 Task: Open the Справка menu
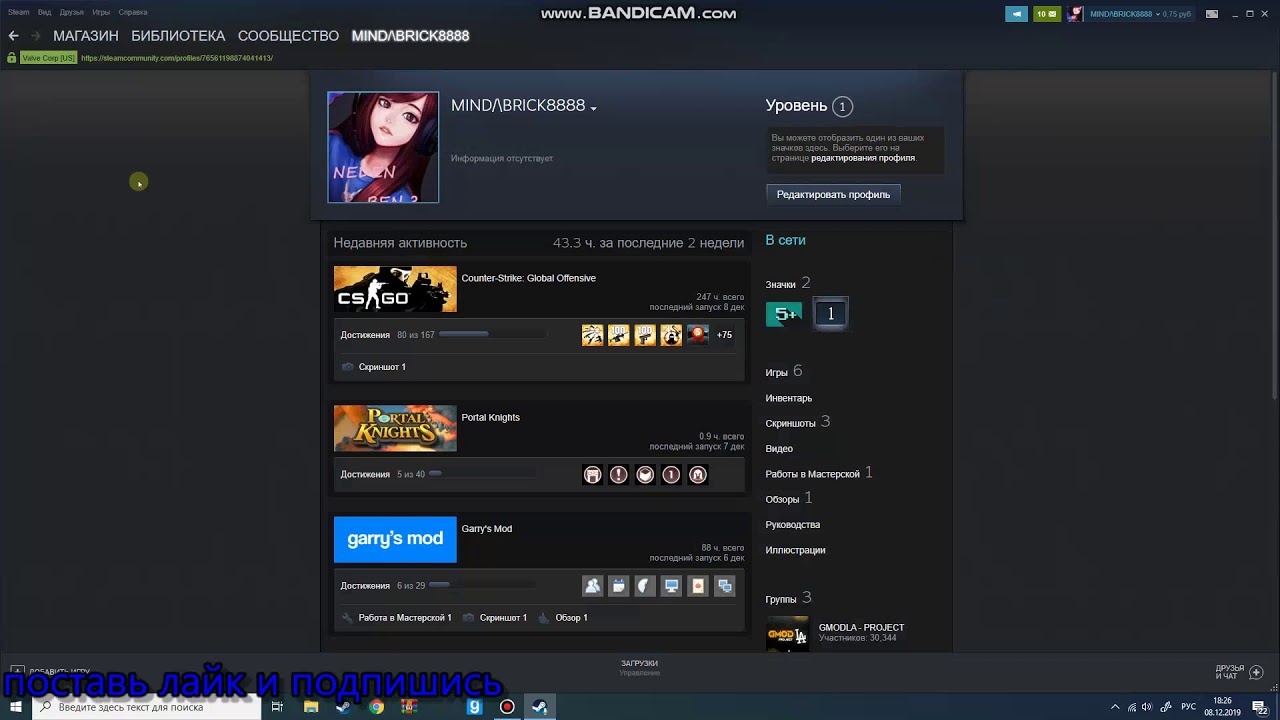tap(132, 12)
